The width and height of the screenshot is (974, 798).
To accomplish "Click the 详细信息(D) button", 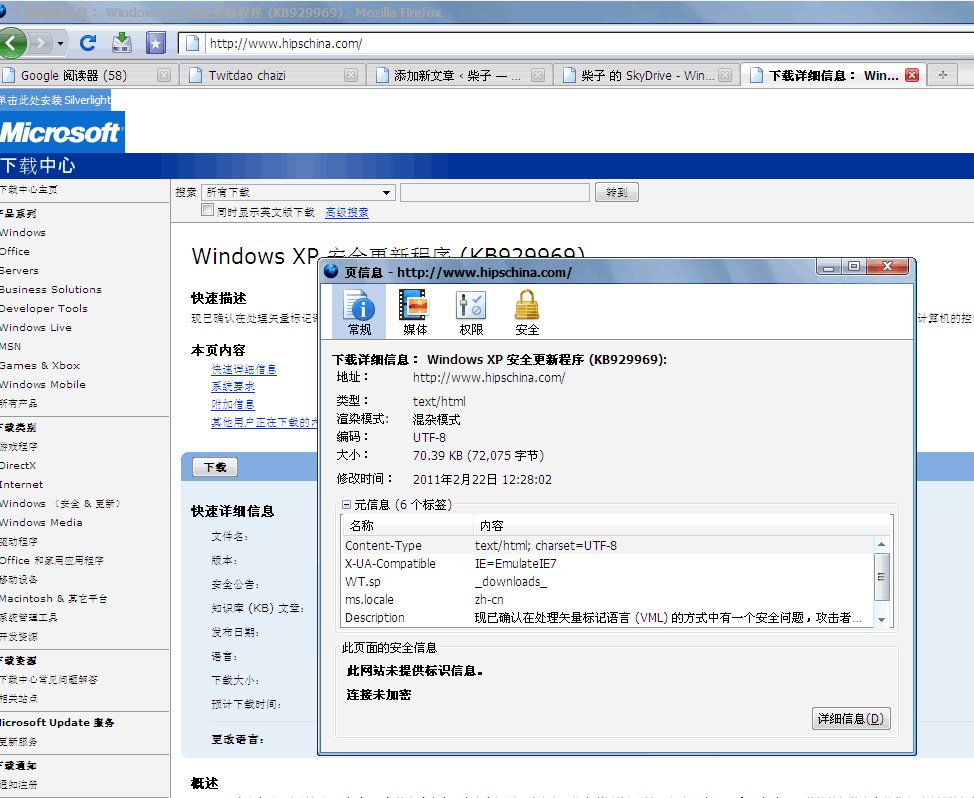I will pyautogui.click(x=851, y=719).
